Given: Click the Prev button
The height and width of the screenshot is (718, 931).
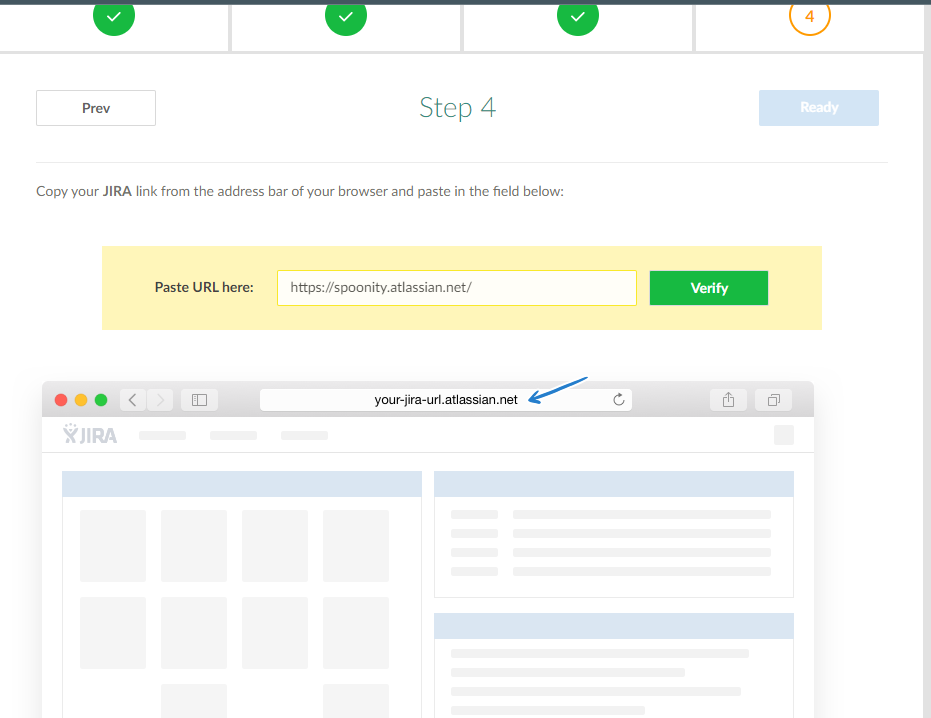Looking at the screenshot, I should click(96, 108).
